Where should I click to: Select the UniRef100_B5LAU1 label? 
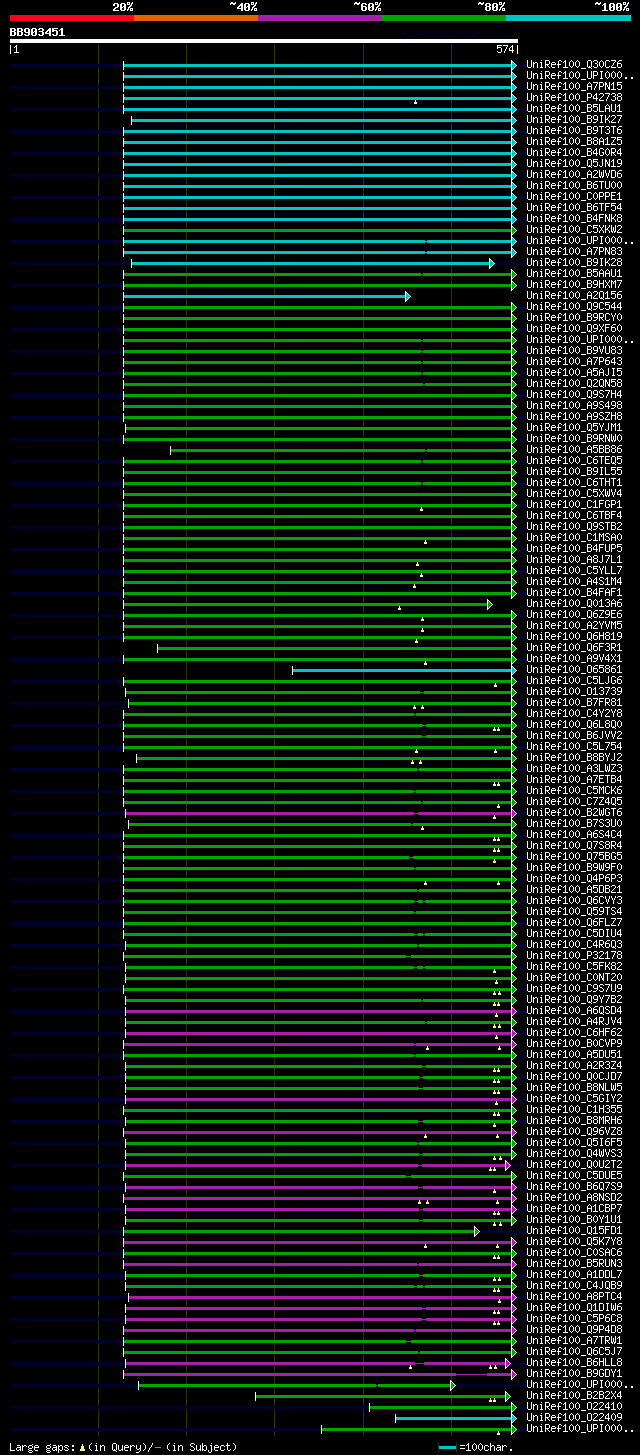coord(574,108)
